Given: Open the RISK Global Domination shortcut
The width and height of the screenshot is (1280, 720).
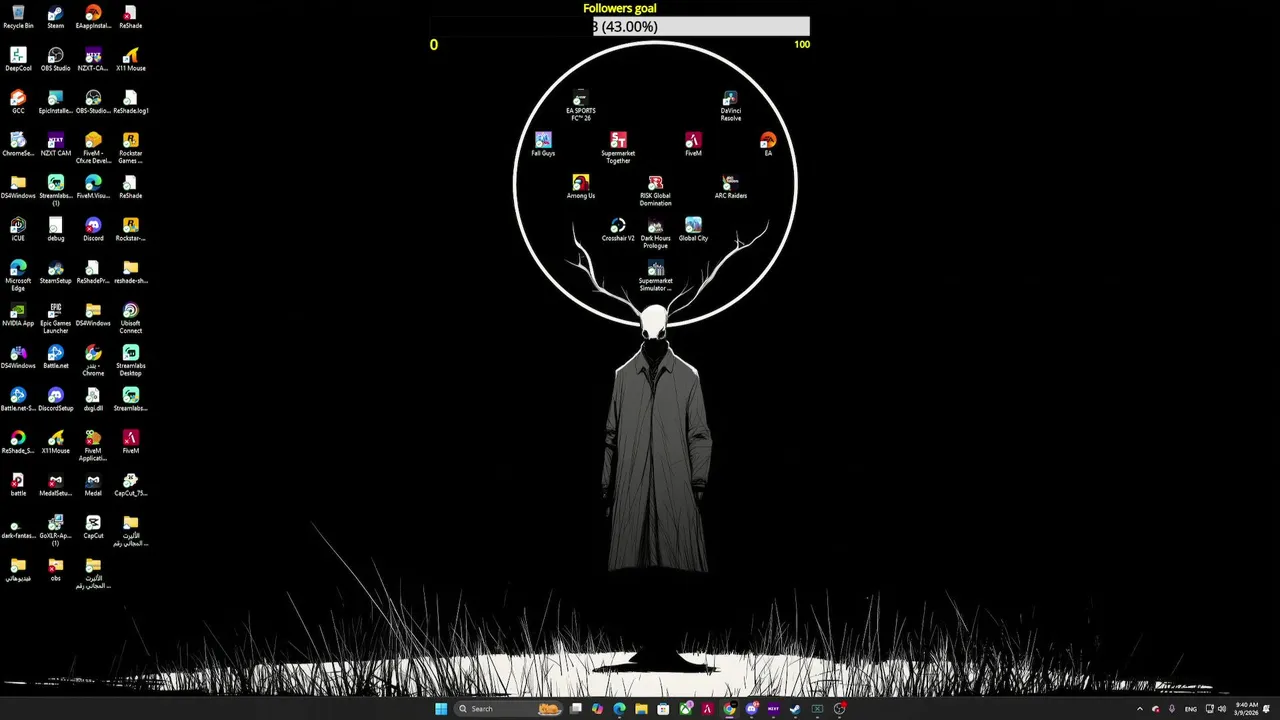Looking at the screenshot, I should [x=656, y=190].
